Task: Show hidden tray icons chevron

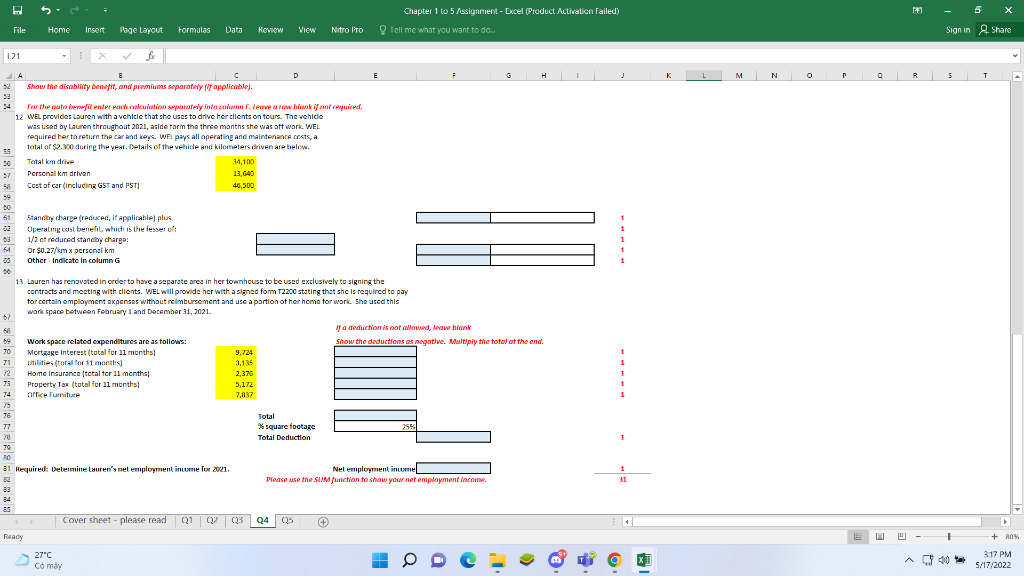Action: (909, 560)
